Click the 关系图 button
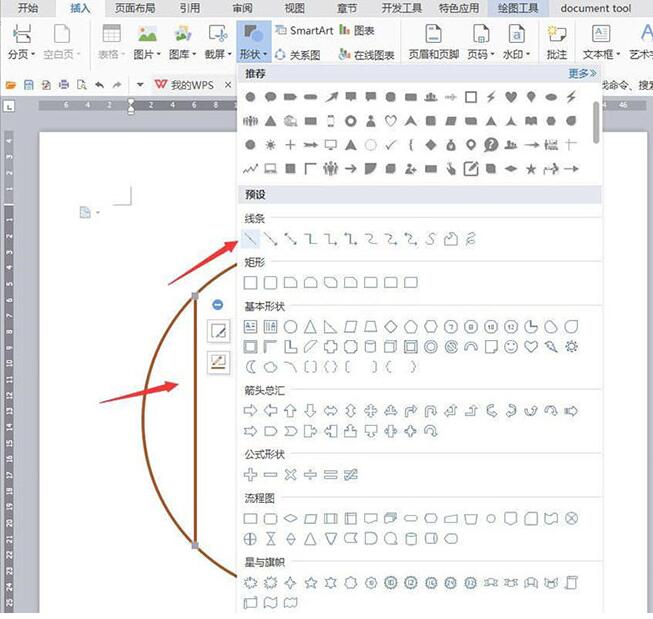The height and width of the screenshot is (619, 653). click(298, 55)
